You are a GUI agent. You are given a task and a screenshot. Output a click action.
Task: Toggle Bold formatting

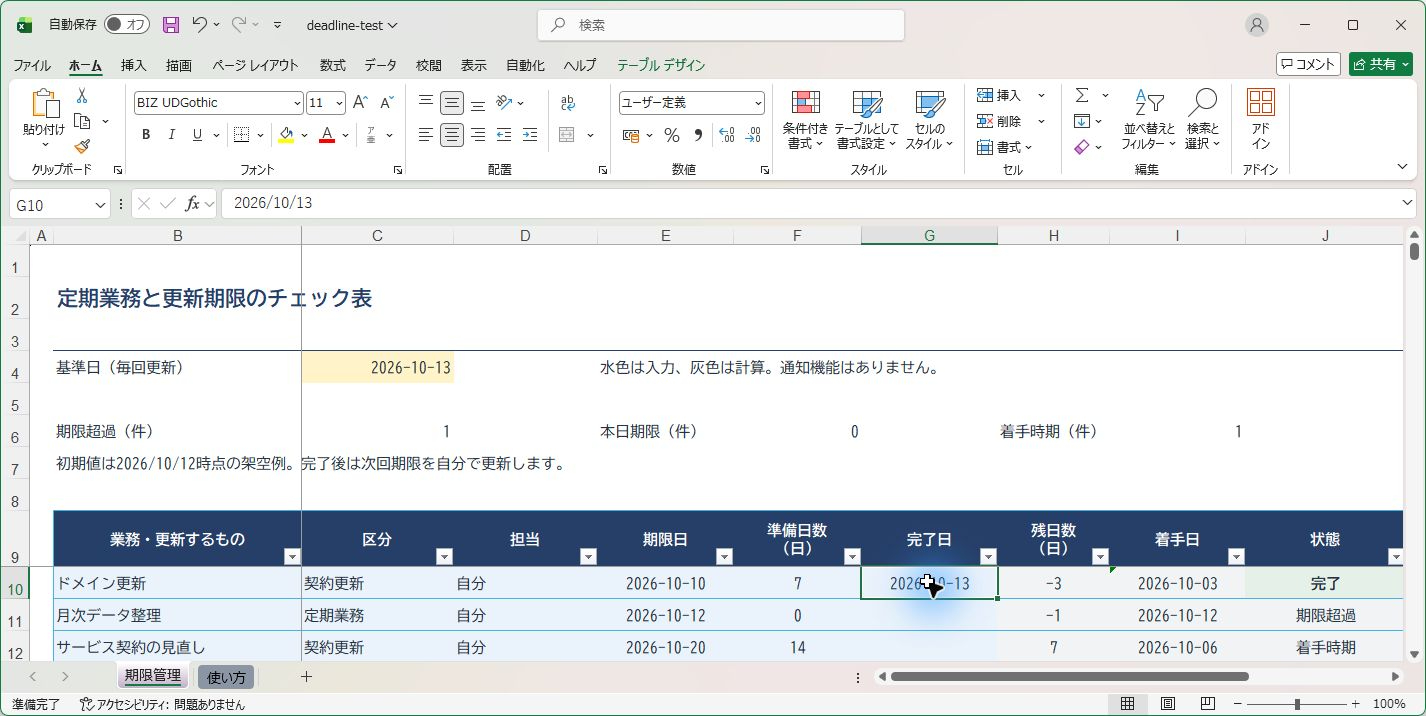coord(146,135)
